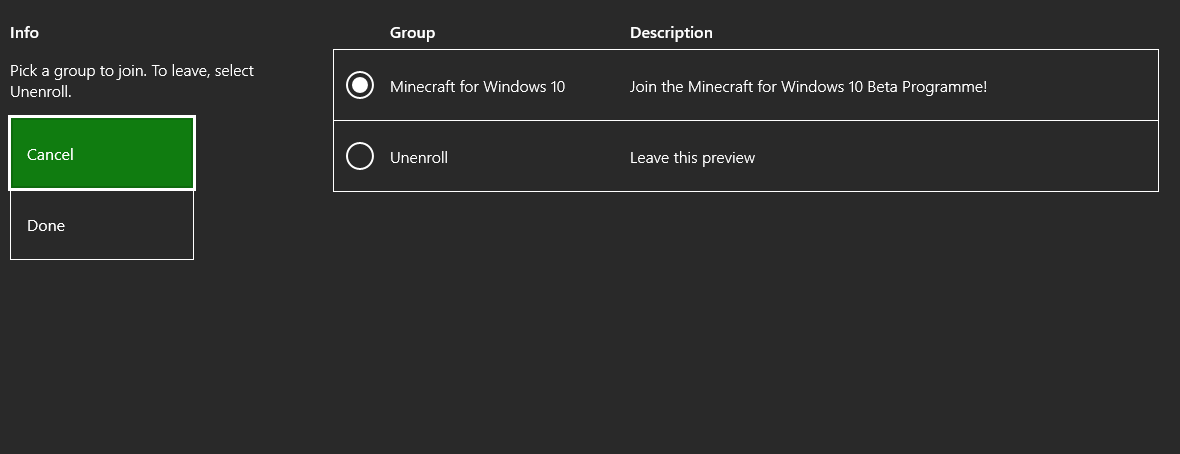Click the Done label text

[46, 226]
